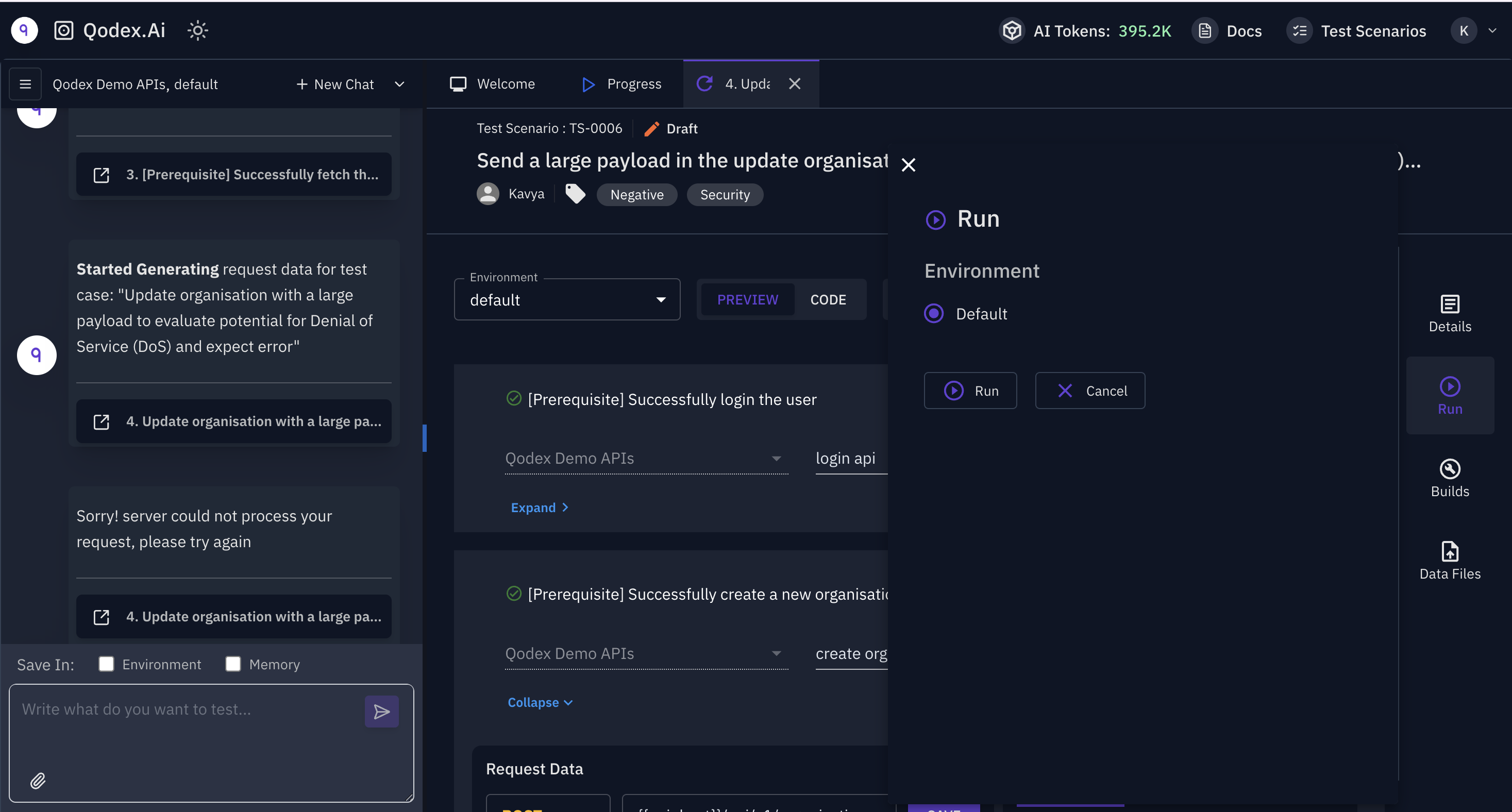The height and width of the screenshot is (812, 1512).
Task: Expand the user account chevron menu
Action: [x=1492, y=30]
